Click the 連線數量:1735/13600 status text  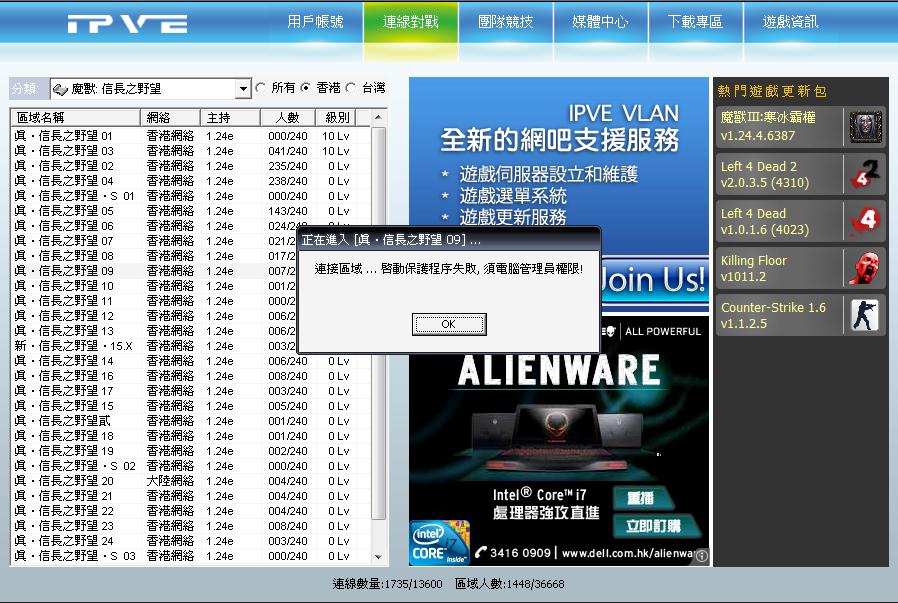point(388,584)
